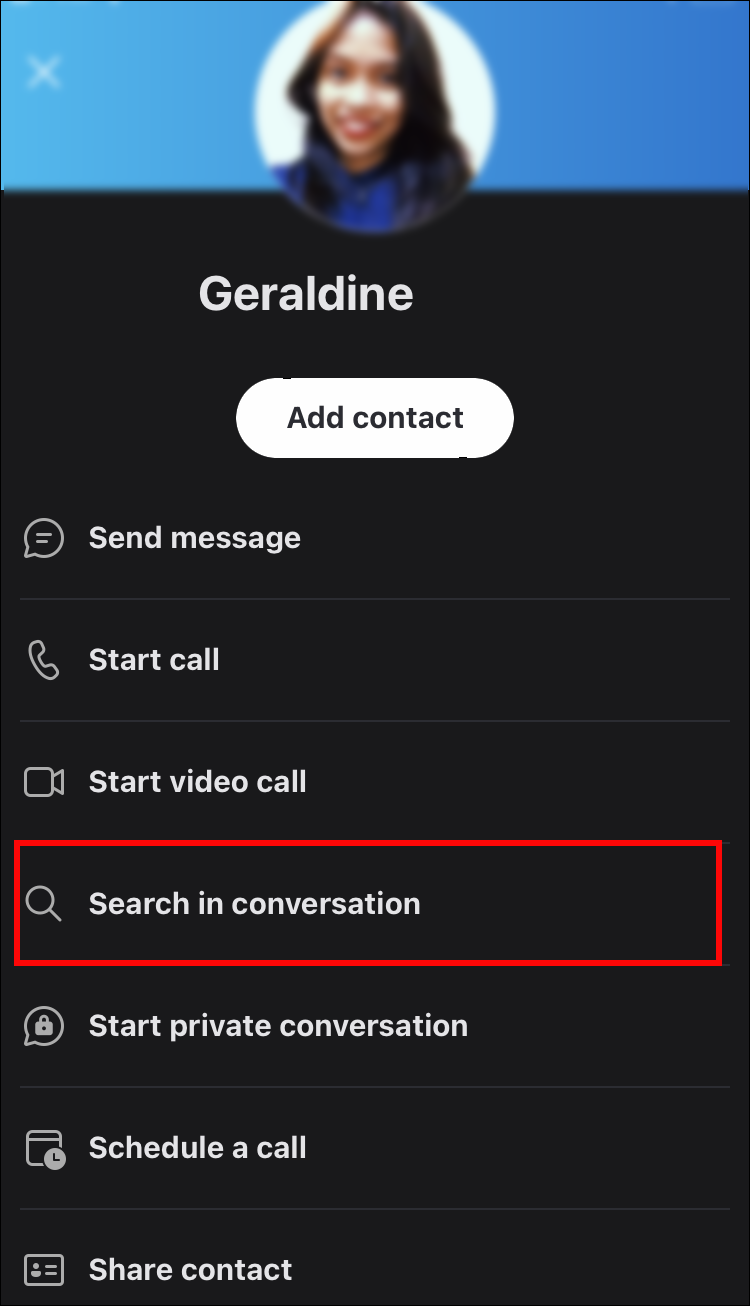The width and height of the screenshot is (750, 1306).
Task: Click the locked chat bubble private icon
Action: pos(44,1026)
